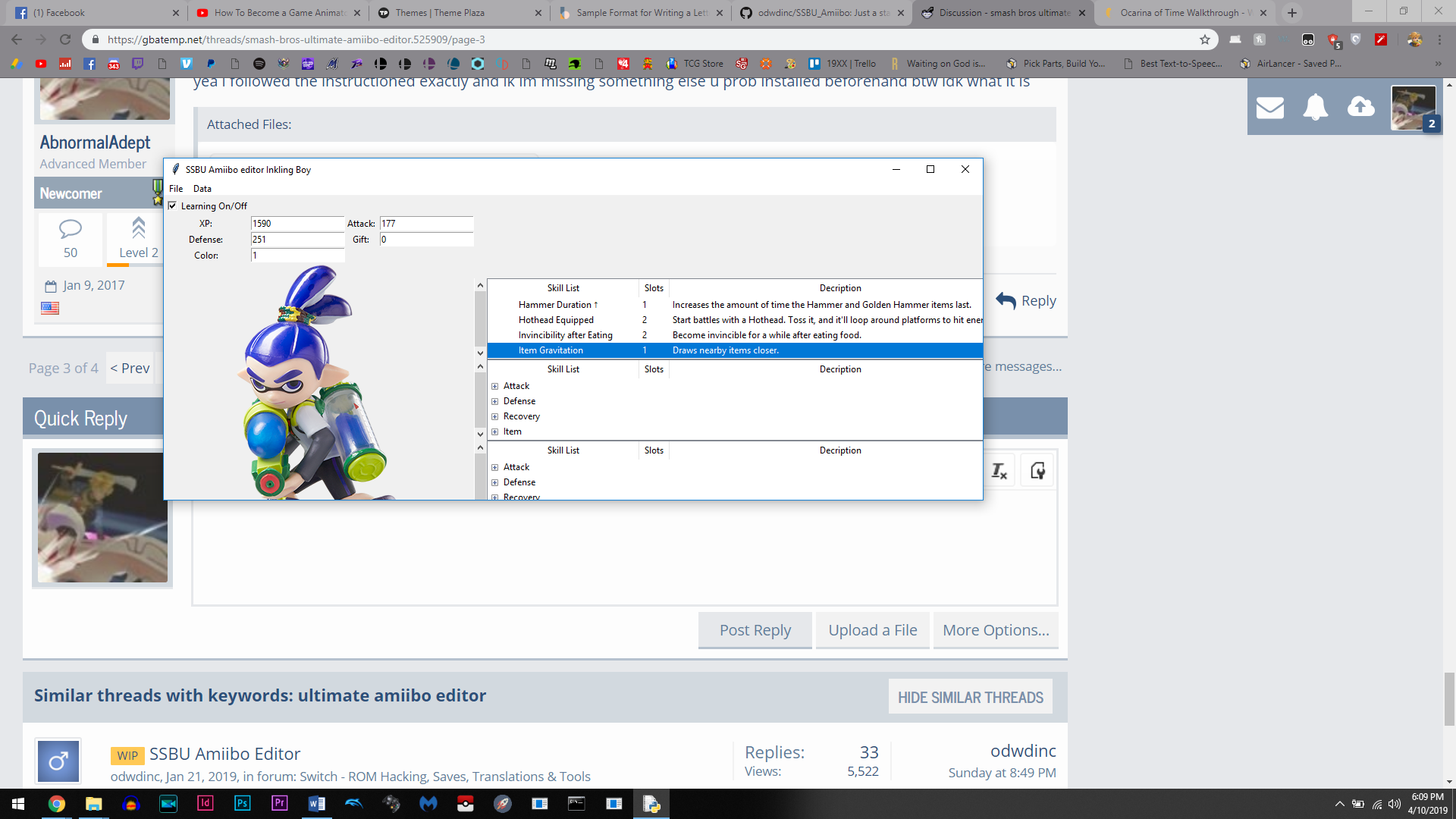Open a new browser tab
The height and width of the screenshot is (819, 1456).
(x=1292, y=13)
